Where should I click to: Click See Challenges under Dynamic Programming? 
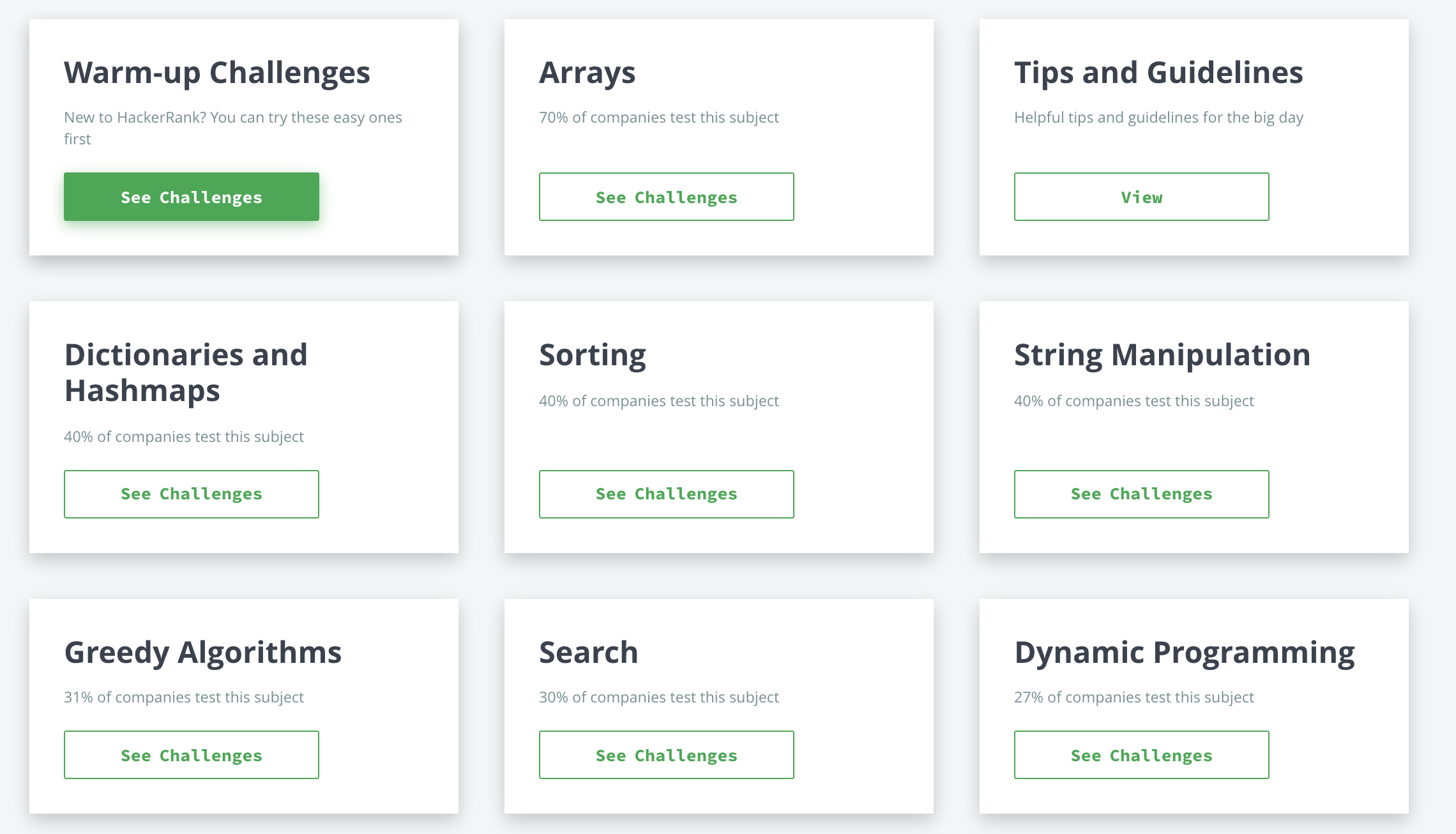coord(1141,755)
